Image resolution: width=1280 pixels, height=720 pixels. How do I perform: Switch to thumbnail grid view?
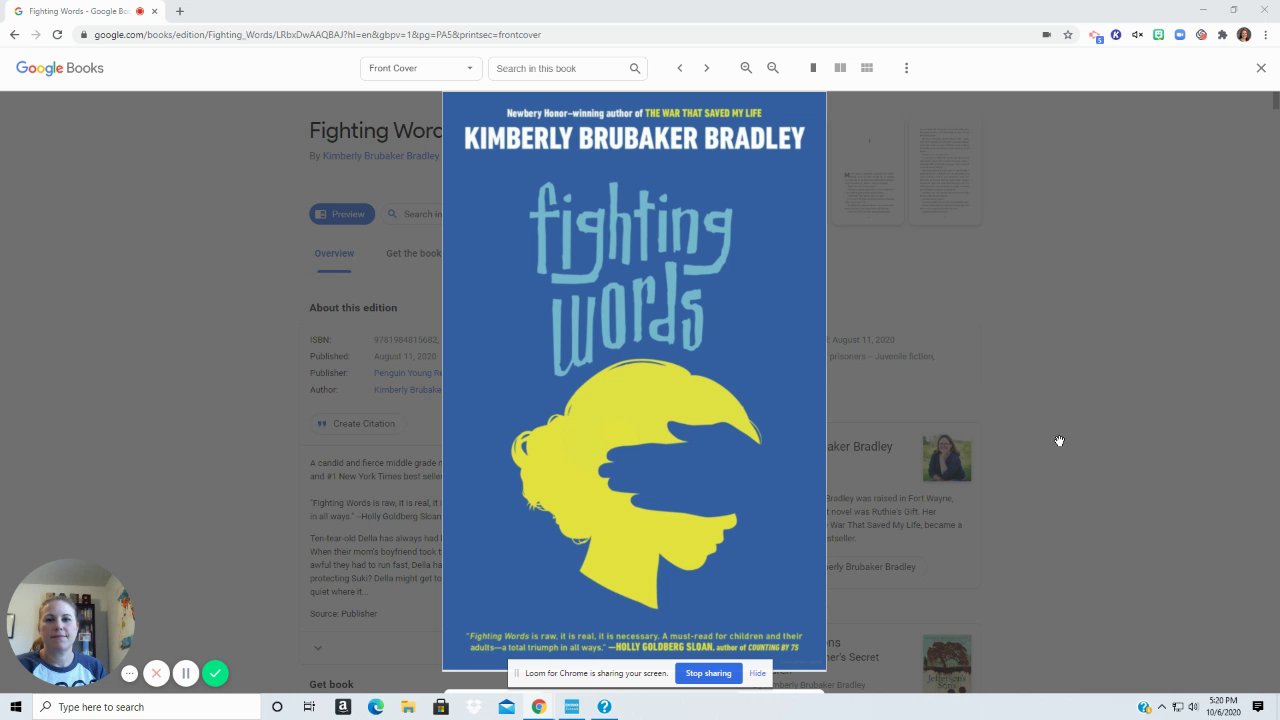click(x=867, y=68)
